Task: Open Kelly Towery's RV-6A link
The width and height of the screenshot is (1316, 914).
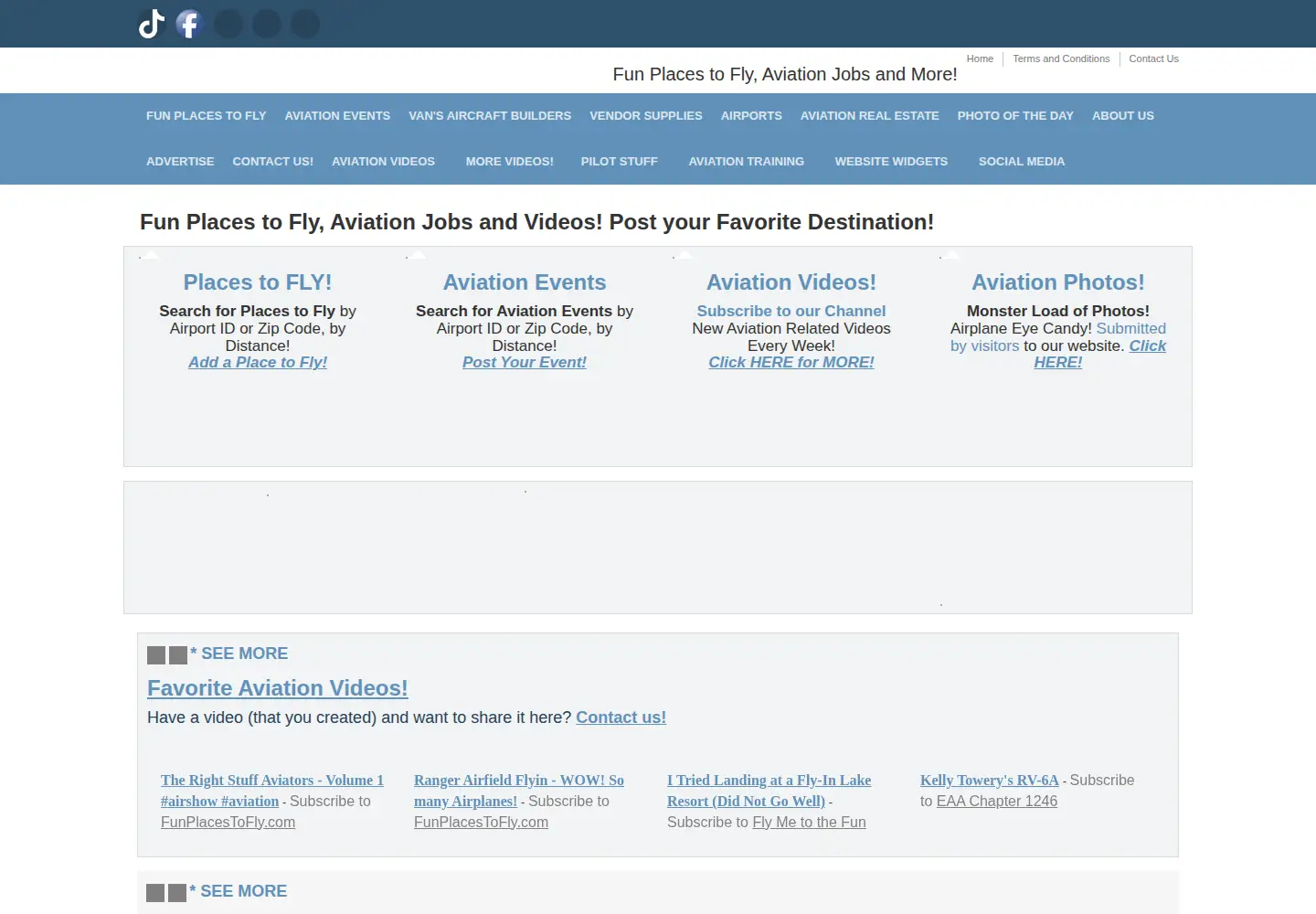Action: click(x=990, y=781)
